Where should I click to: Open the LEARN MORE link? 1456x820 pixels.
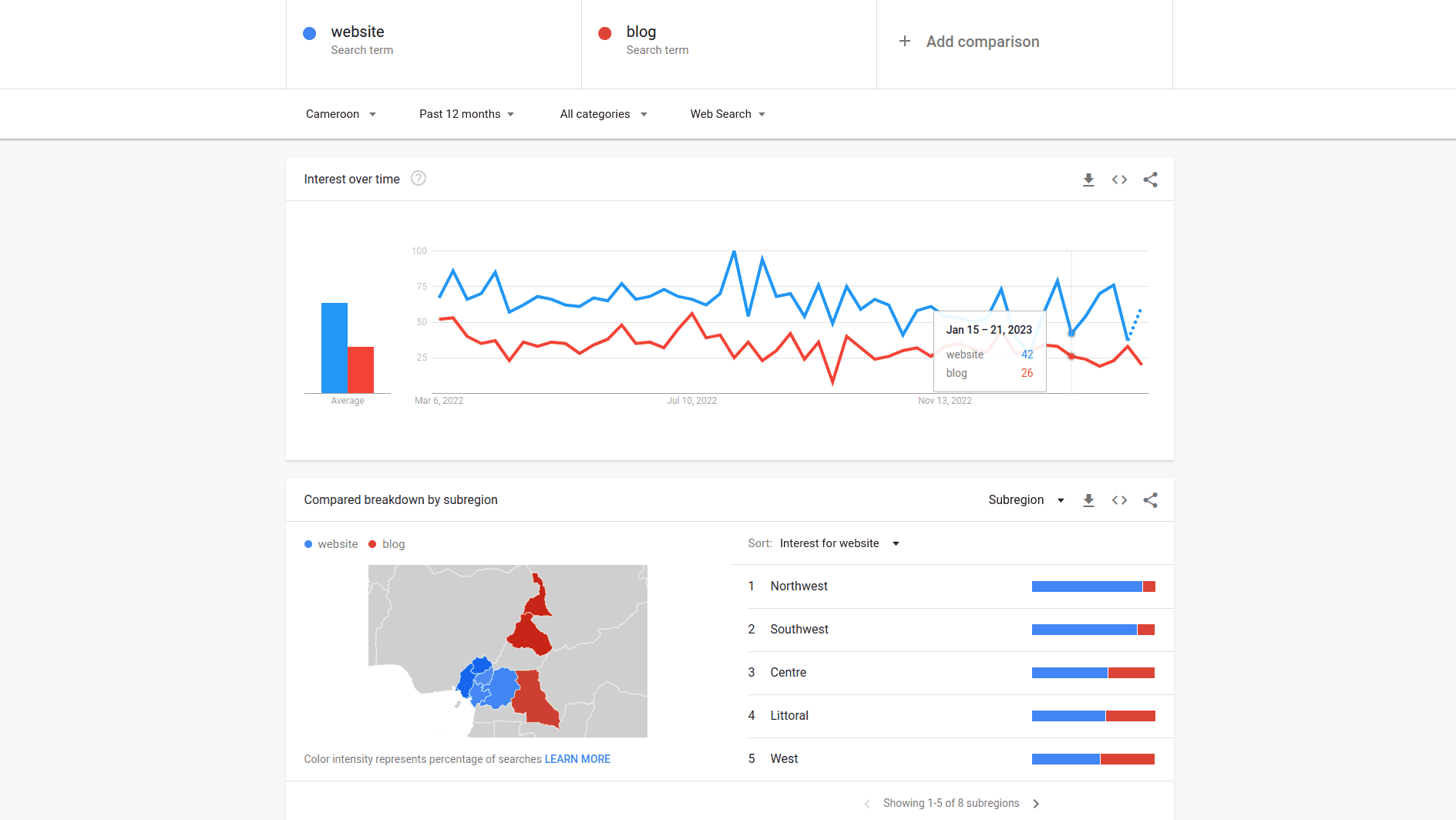pyautogui.click(x=577, y=759)
